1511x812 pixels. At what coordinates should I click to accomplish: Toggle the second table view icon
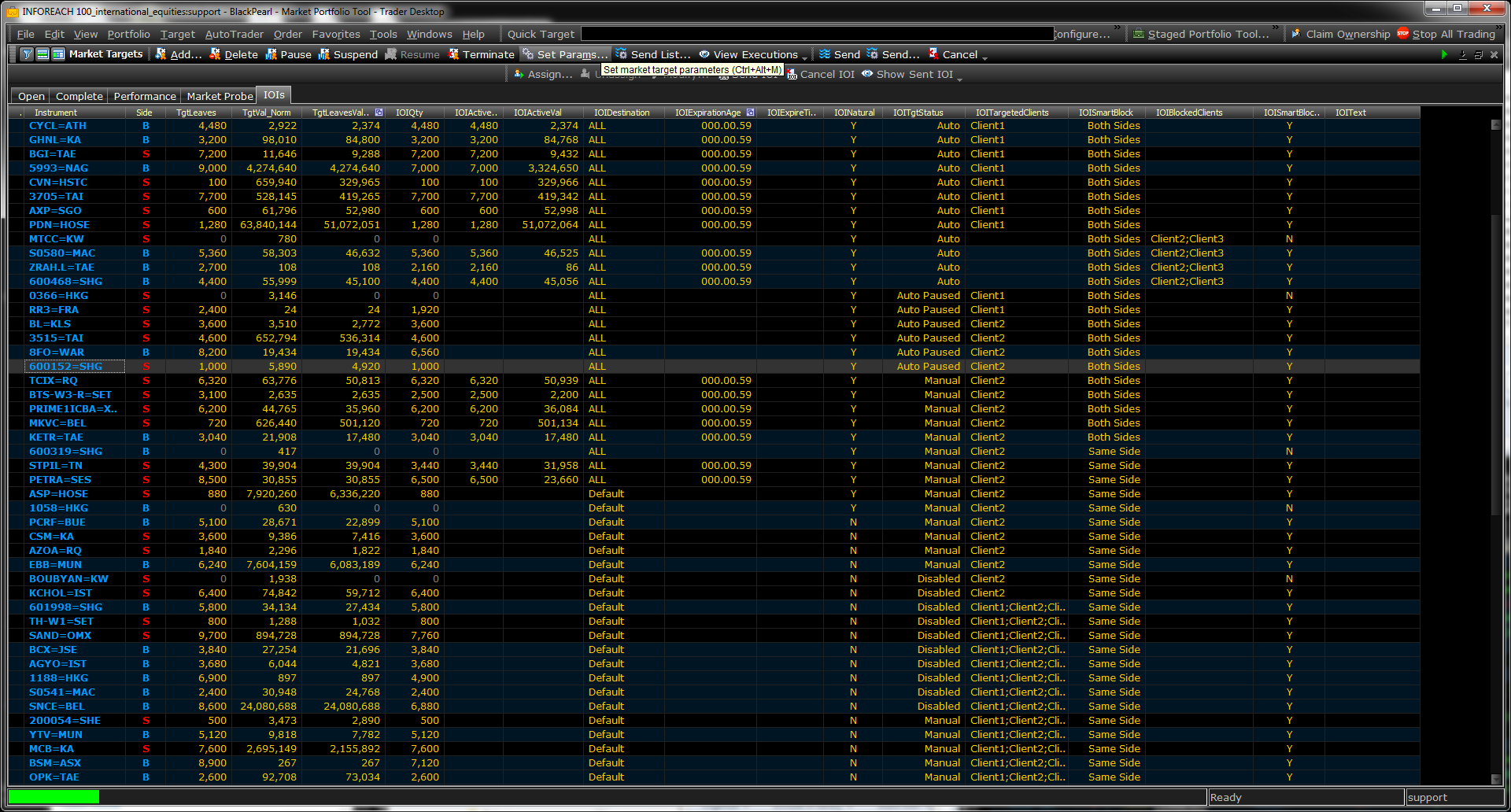pos(57,54)
